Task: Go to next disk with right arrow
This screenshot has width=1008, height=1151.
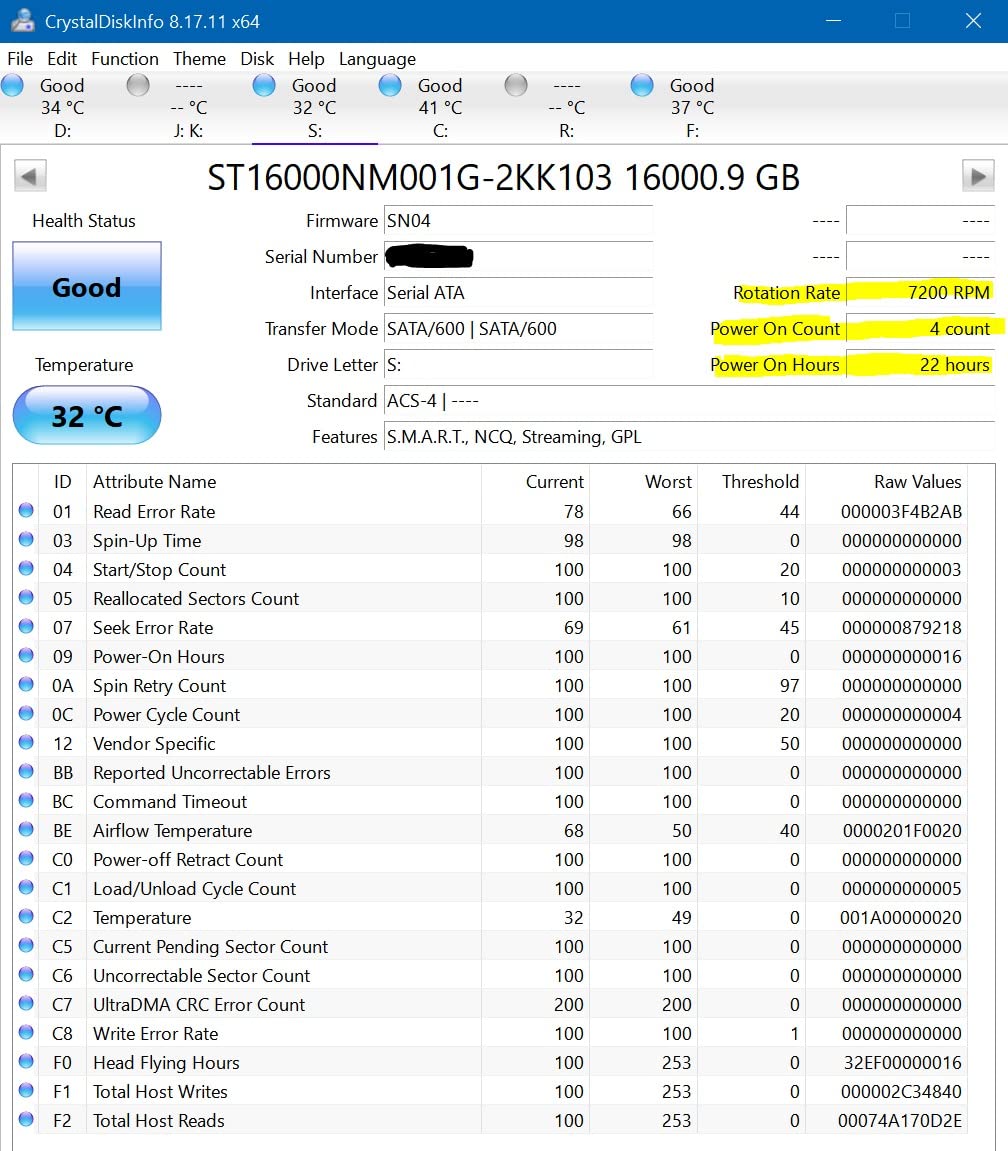Action: pos(978,176)
